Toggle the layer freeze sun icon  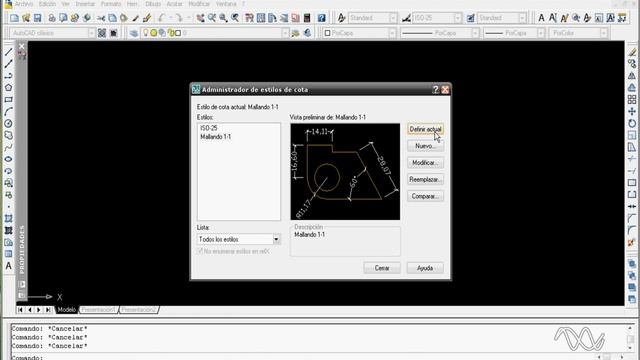tap(153, 33)
